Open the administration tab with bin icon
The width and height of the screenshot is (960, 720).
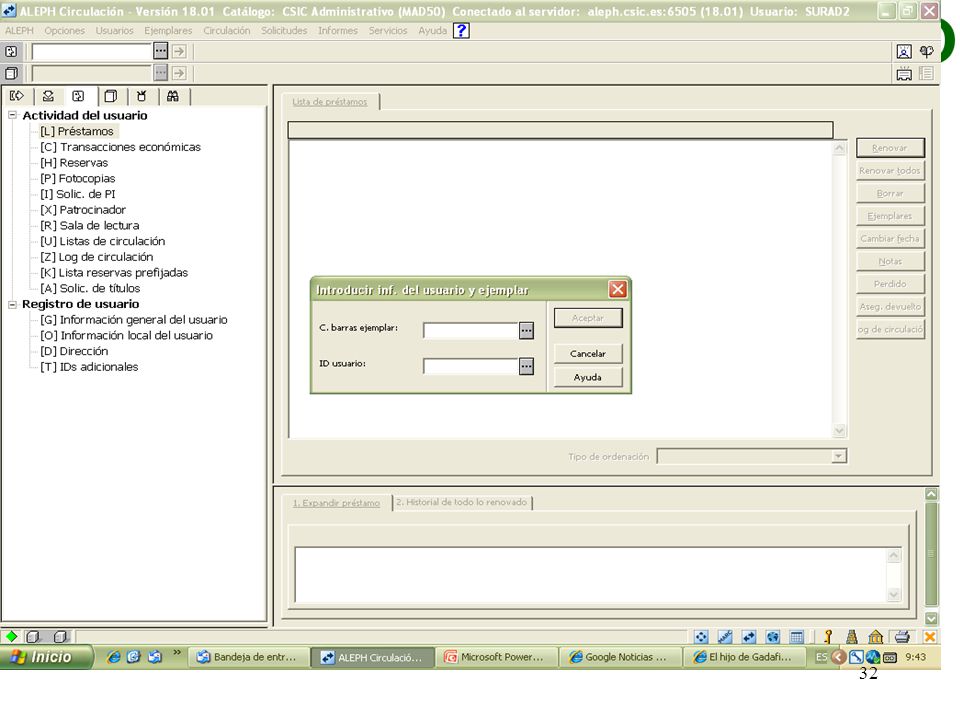(x=142, y=96)
